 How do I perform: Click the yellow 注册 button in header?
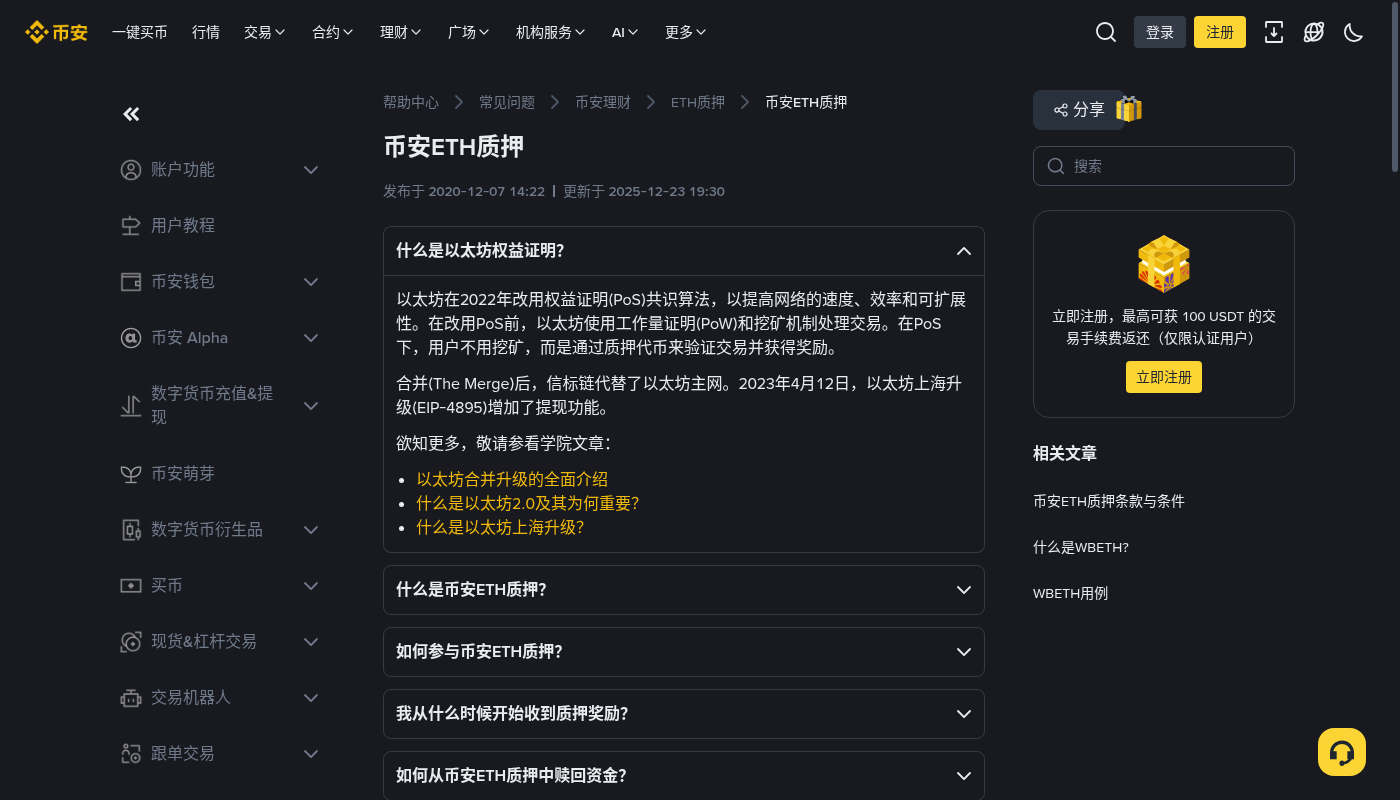(1220, 32)
